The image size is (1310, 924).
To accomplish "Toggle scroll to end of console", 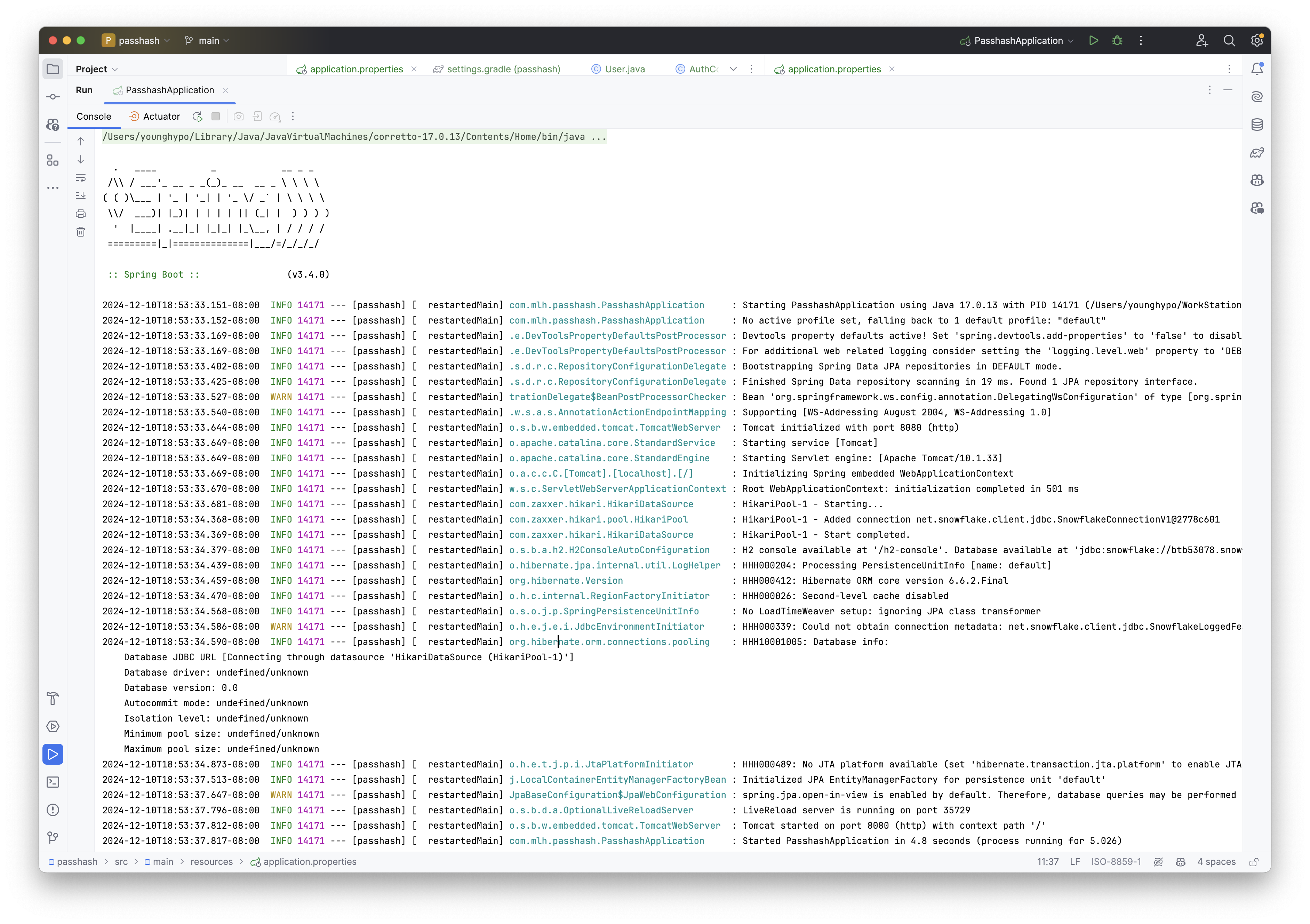I will click(x=80, y=196).
